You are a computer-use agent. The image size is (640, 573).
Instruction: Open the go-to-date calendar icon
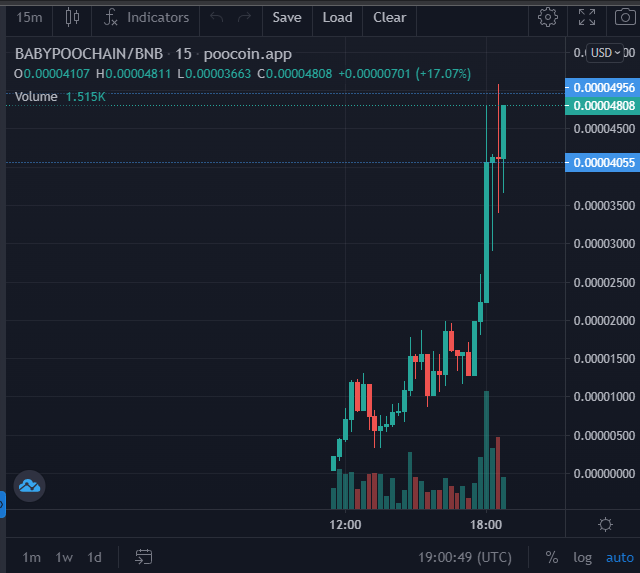(x=144, y=557)
